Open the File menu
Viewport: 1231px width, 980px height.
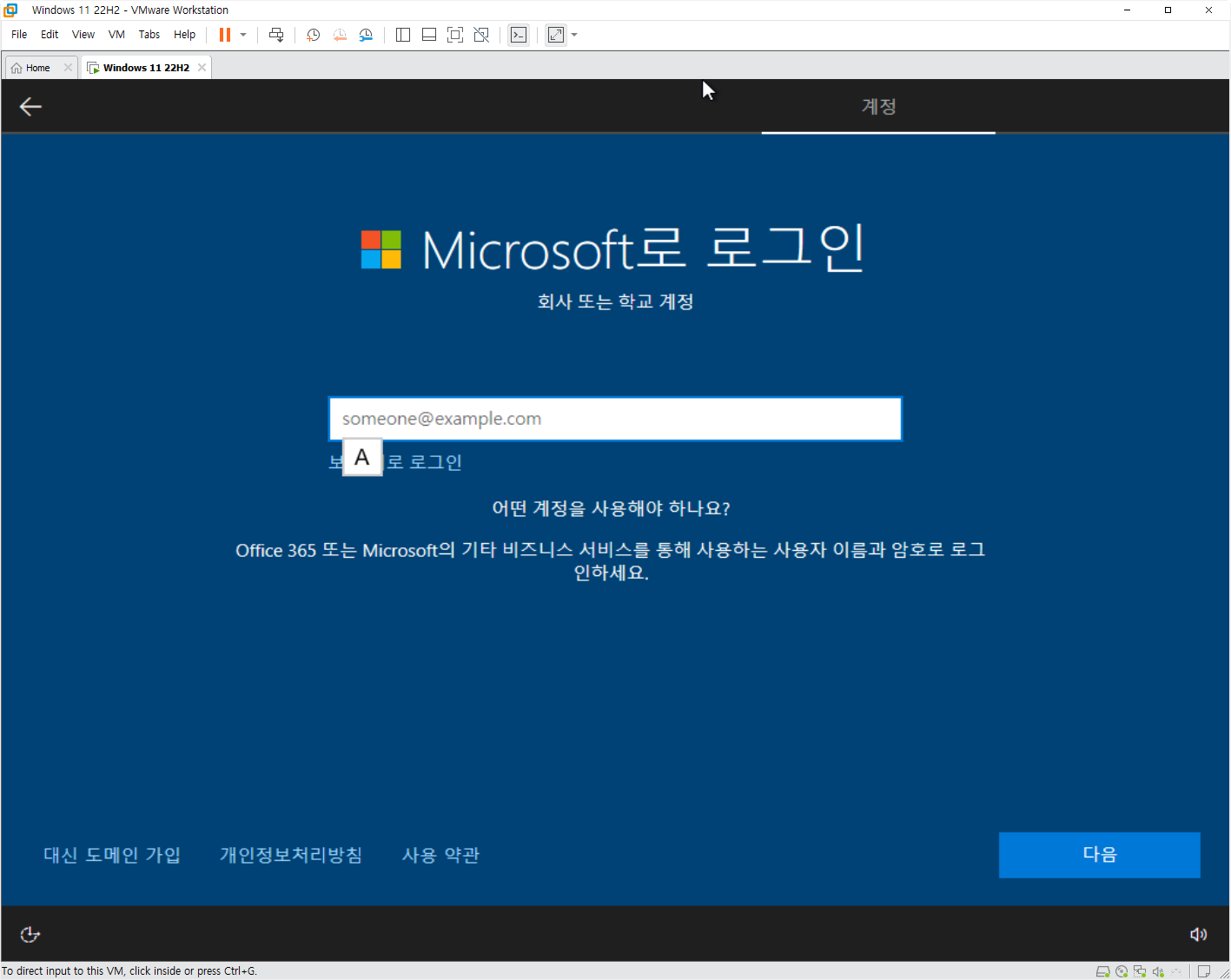(19, 35)
